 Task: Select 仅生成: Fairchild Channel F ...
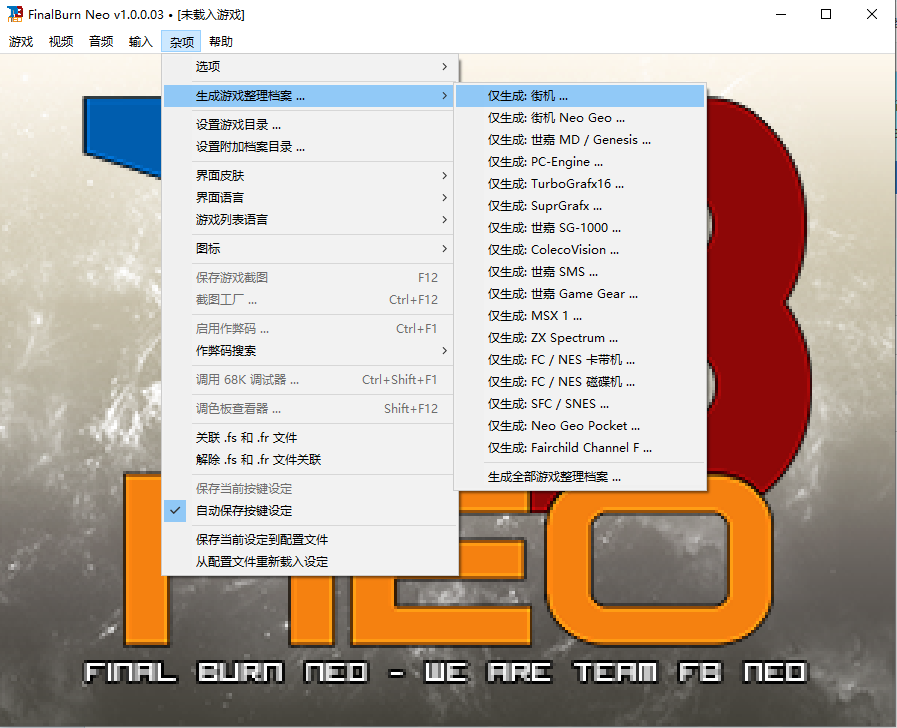[x=580, y=448]
